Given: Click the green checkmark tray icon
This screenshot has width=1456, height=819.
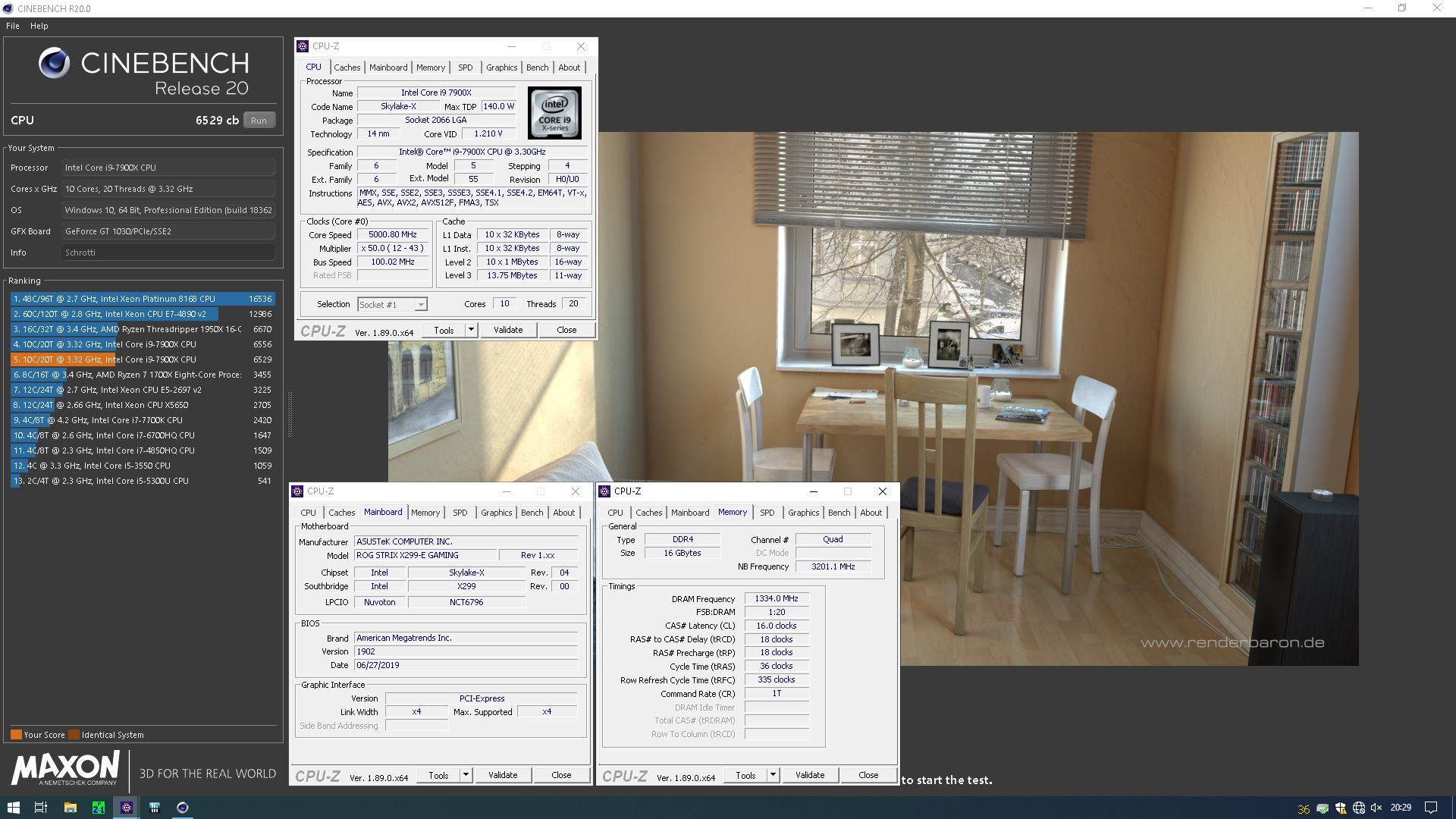Looking at the screenshot, I should pos(1322,808).
